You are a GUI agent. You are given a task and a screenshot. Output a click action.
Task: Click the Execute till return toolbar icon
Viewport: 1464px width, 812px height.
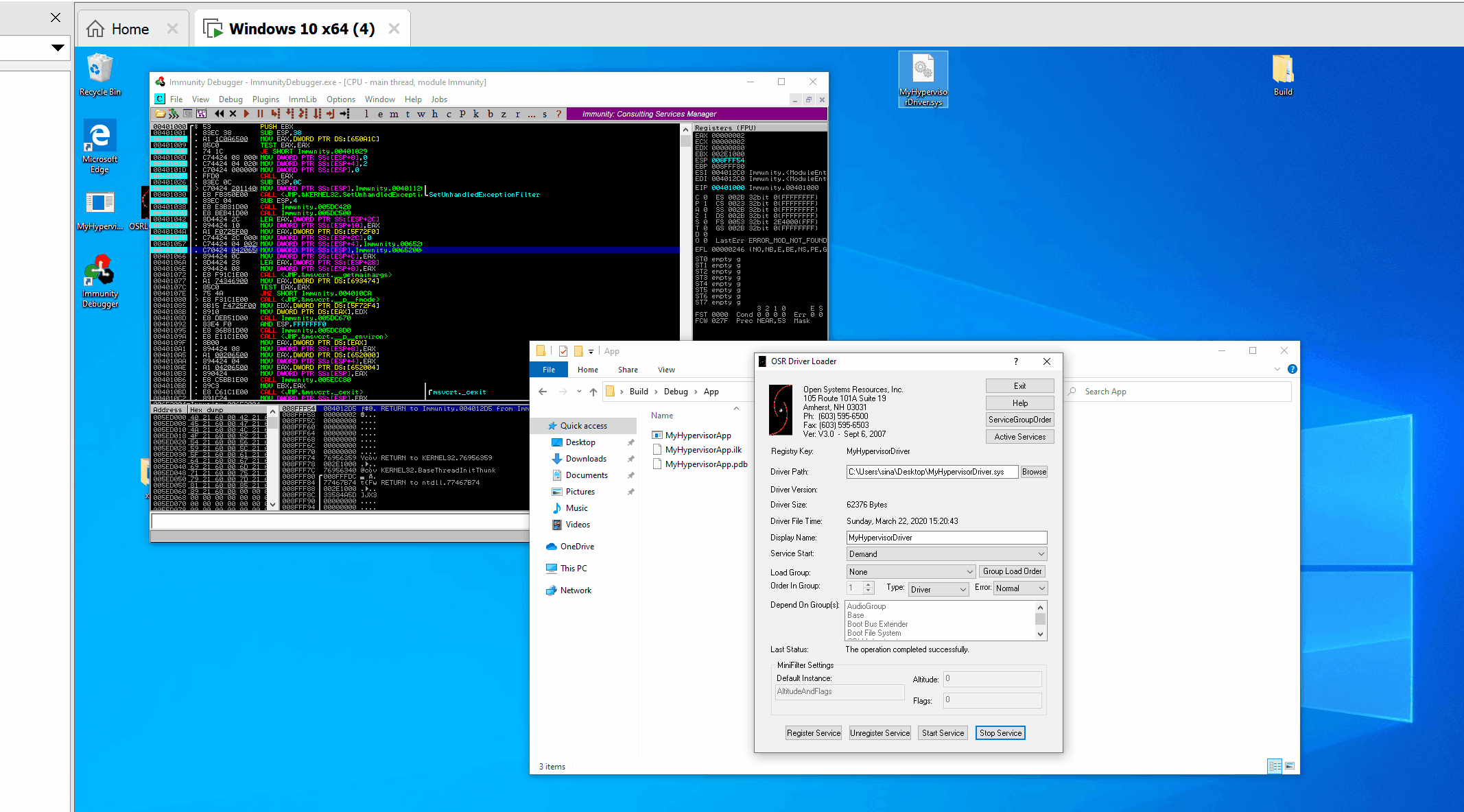coord(331,114)
